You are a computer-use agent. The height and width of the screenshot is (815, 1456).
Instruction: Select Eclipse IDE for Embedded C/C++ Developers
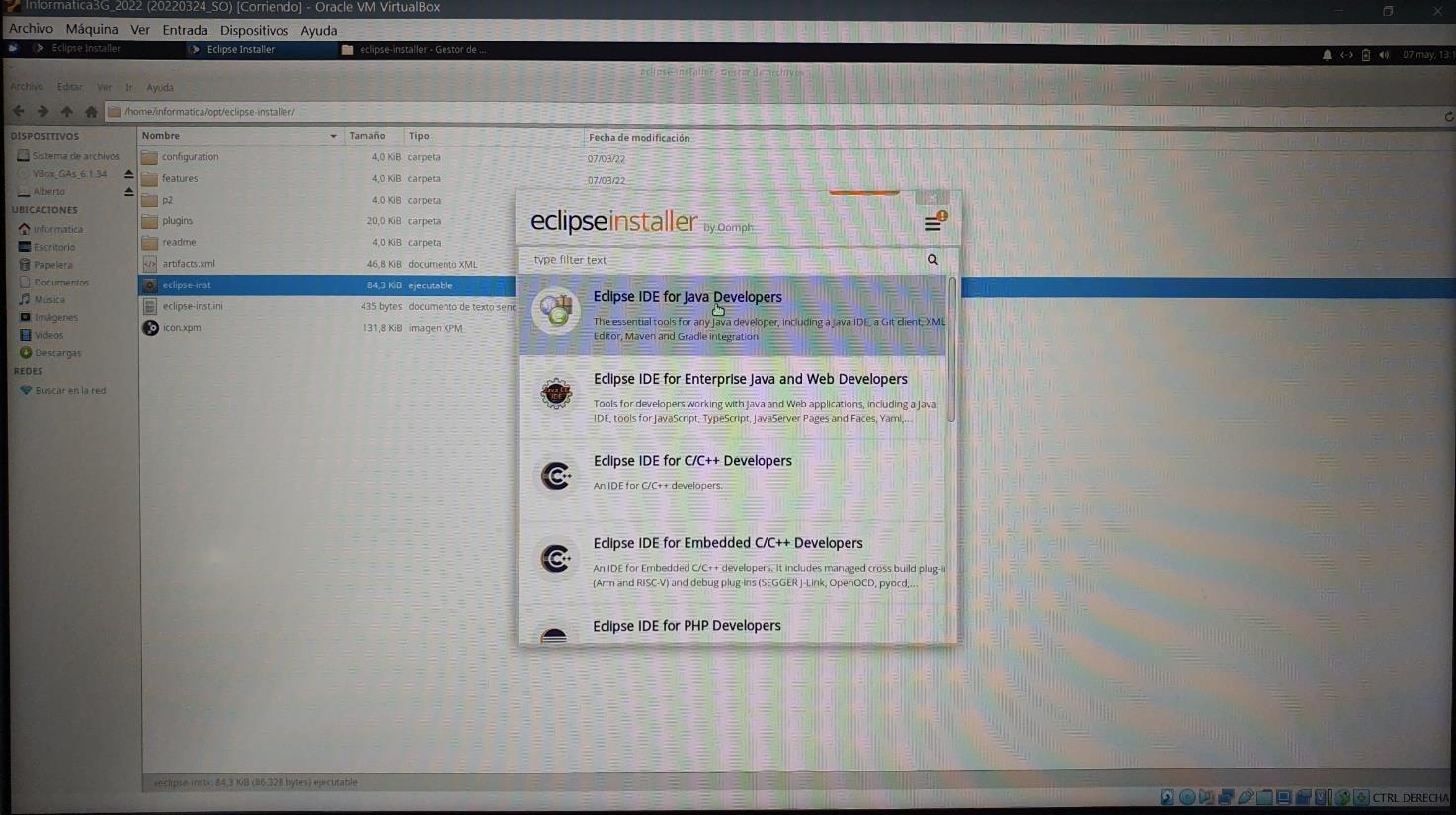pyautogui.click(x=732, y=562)
